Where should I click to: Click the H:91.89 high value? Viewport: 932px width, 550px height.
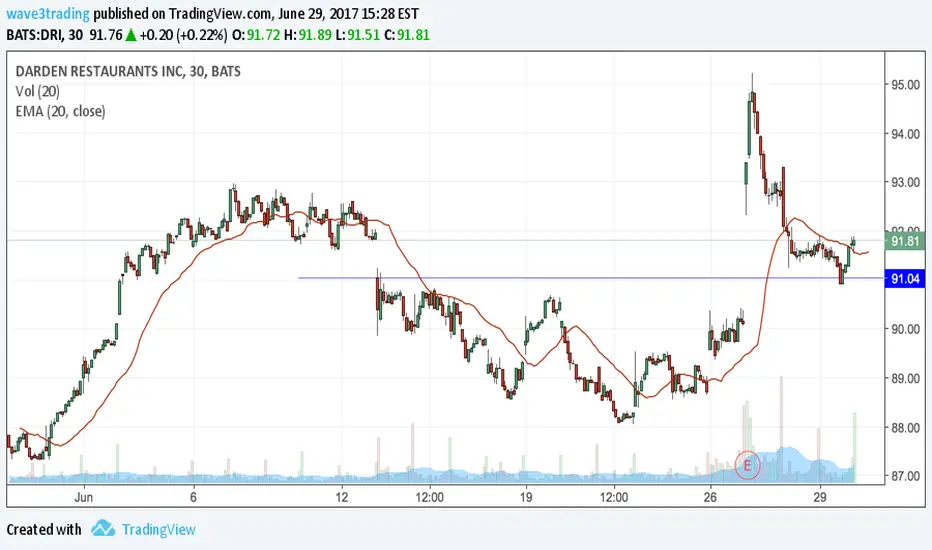click(x=307, y=35)
